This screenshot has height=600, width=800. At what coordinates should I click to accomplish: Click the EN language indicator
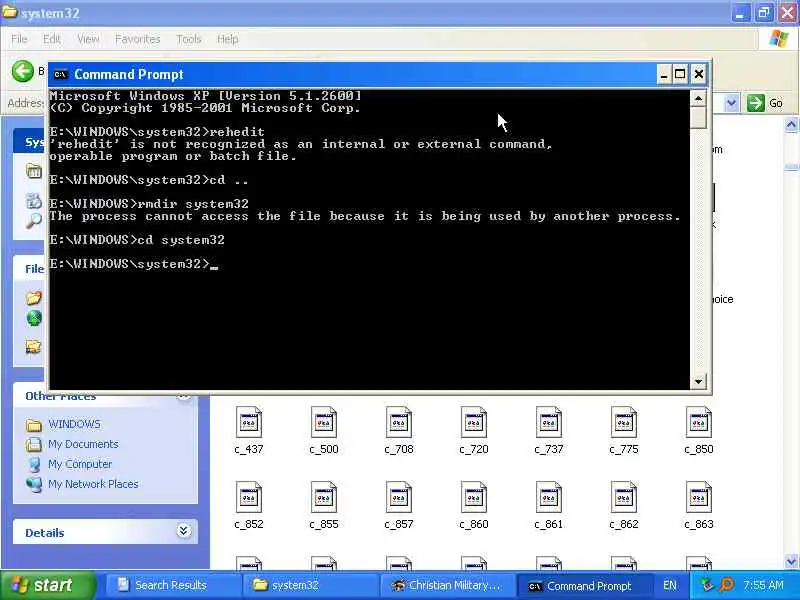click(x=670, y=585)
